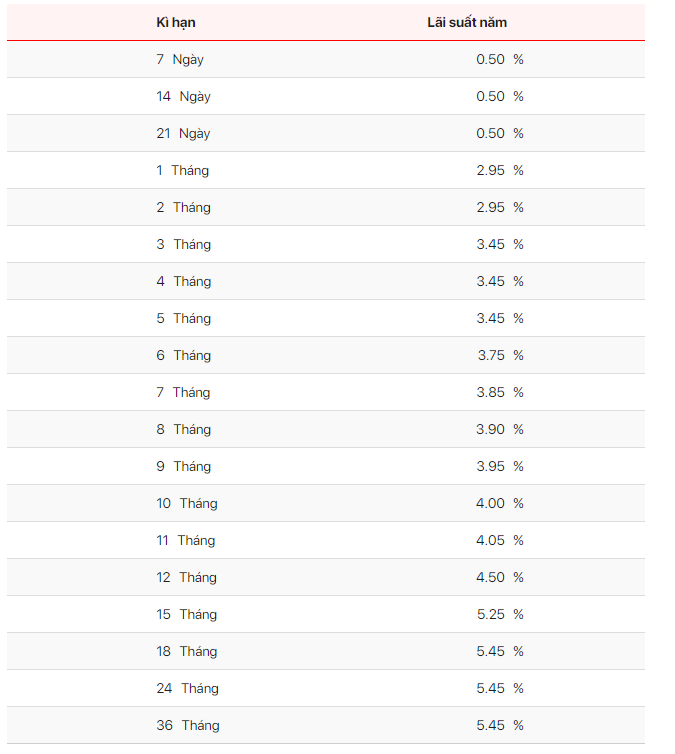Click the 3.95 % interest rate value
Screen dimensions: 675x754
click(x=500, y=466)
